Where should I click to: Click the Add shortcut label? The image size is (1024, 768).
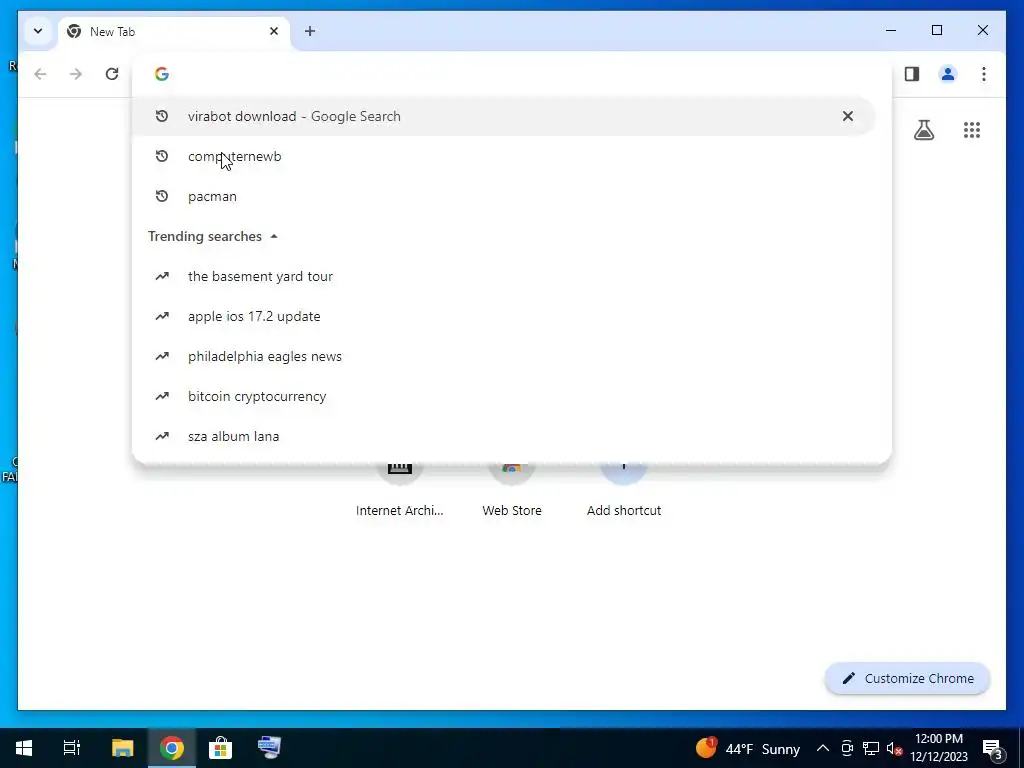tap(624, 511)
